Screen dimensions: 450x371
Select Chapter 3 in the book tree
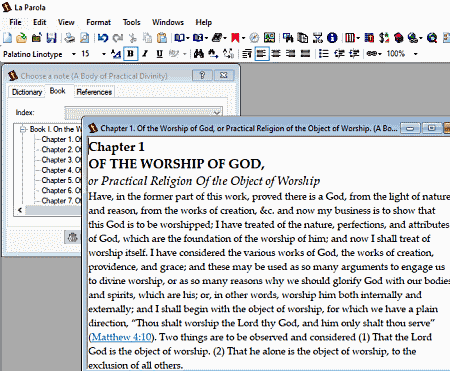(61, 160)
